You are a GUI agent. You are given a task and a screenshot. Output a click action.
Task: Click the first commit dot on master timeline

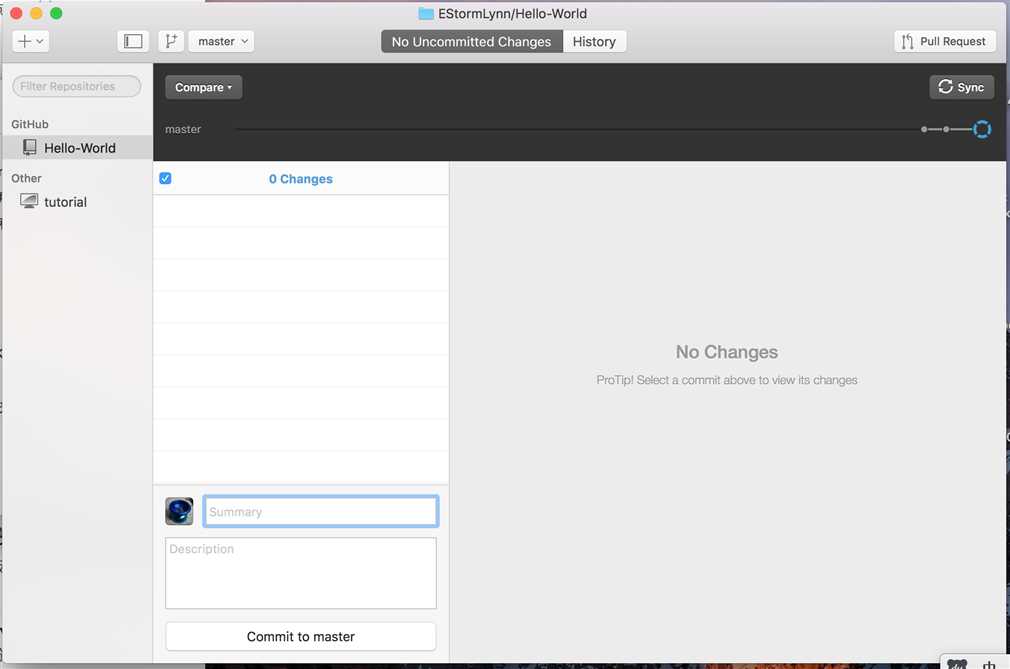pyautogui.click(x=924, y=129)
